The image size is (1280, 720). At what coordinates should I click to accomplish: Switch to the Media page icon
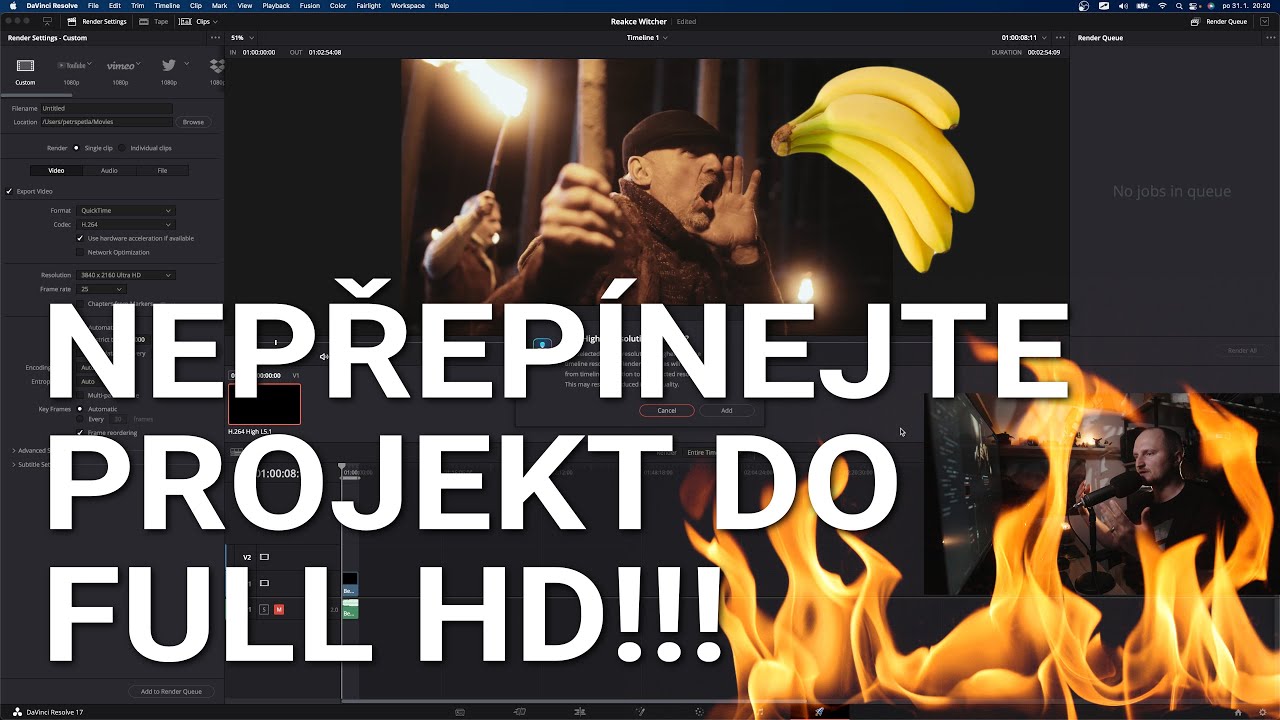(x=460, y=712)
